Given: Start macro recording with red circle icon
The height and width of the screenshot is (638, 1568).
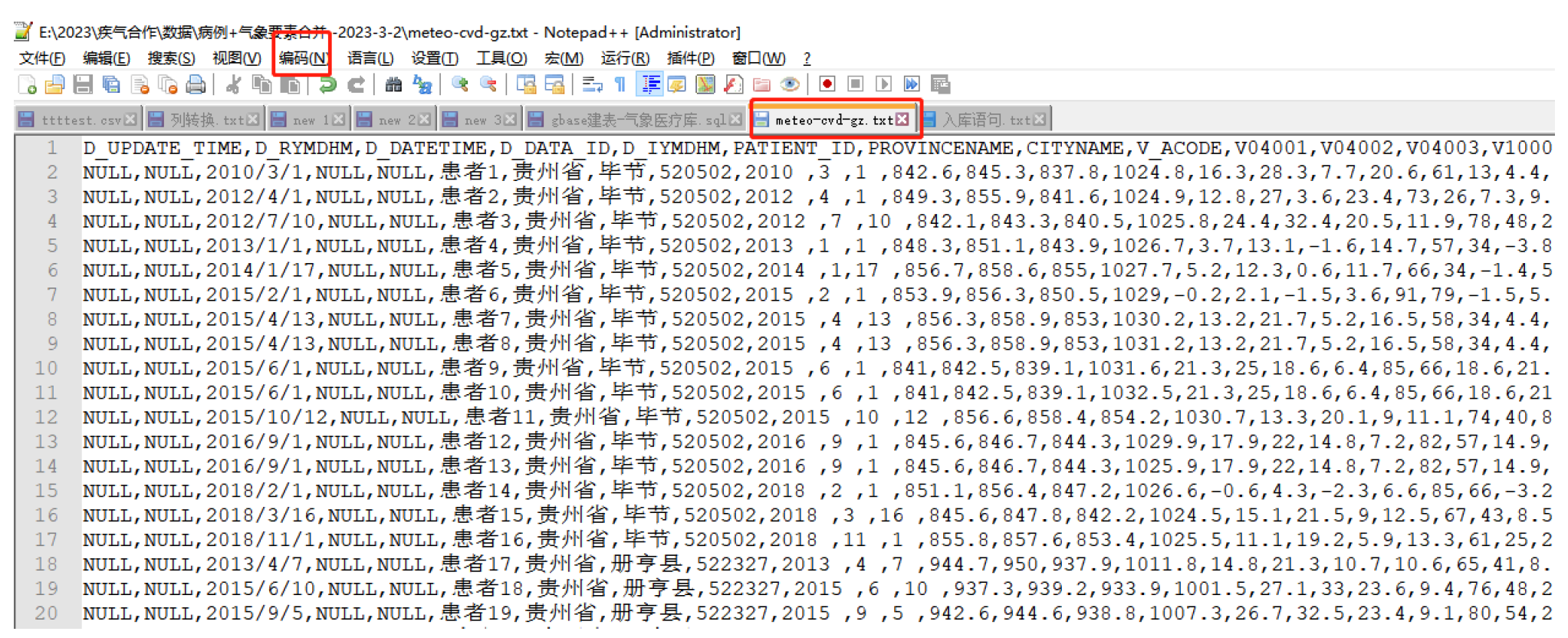Looking at the screenshot, I should click(x=827, y=84).
